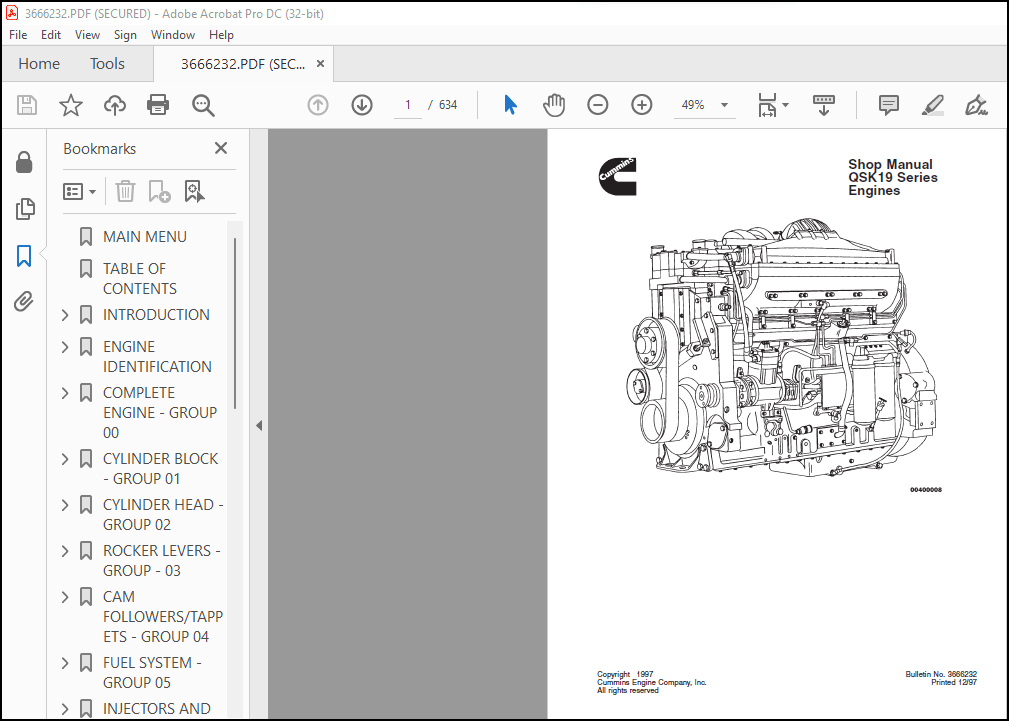Jump to CYLINDER BLOCK - GROUP 01
This screenshot has width=1009, height=721.
click(x=161, y=469)
